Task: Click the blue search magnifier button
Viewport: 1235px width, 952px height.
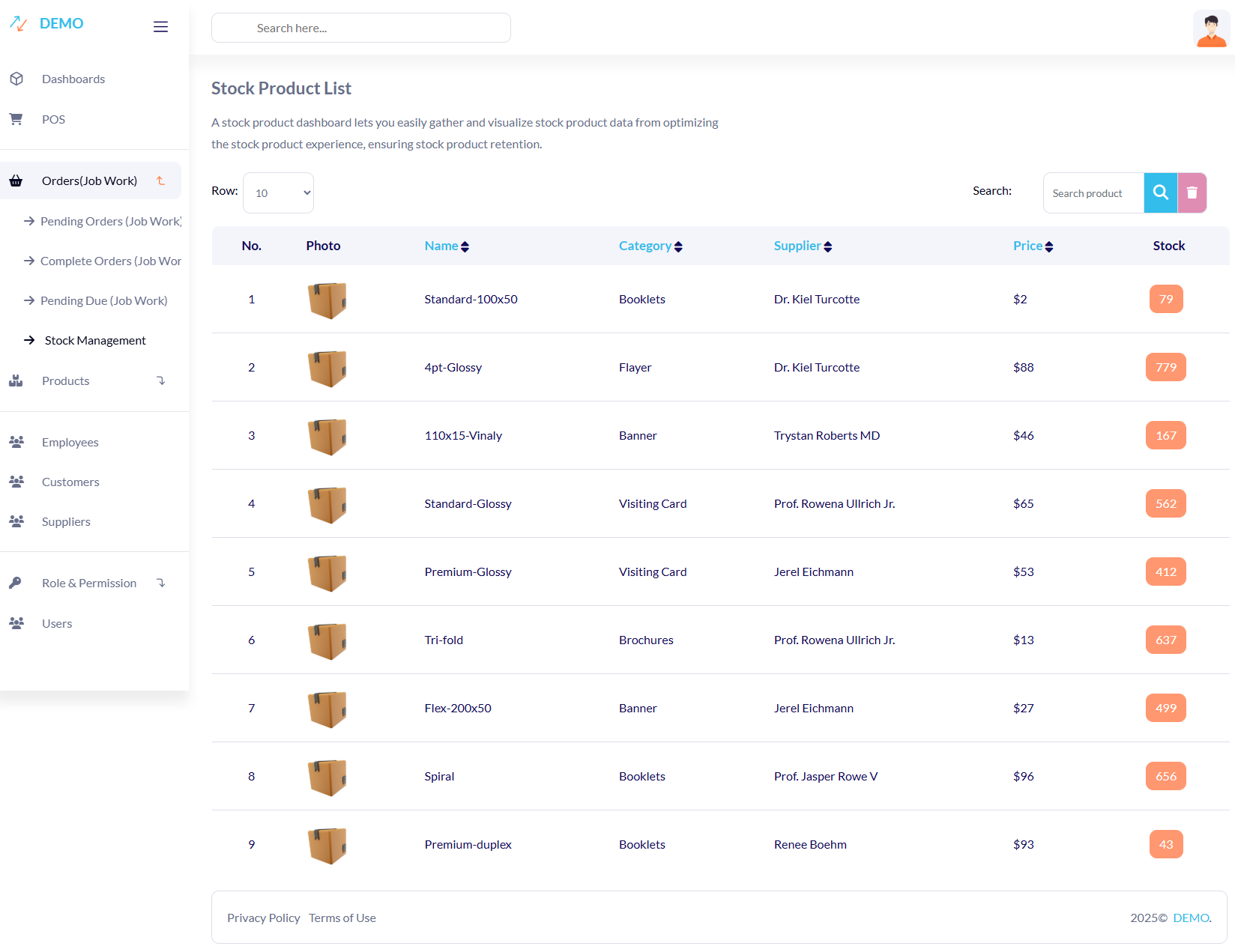Action: click(x=1160, y=192)
